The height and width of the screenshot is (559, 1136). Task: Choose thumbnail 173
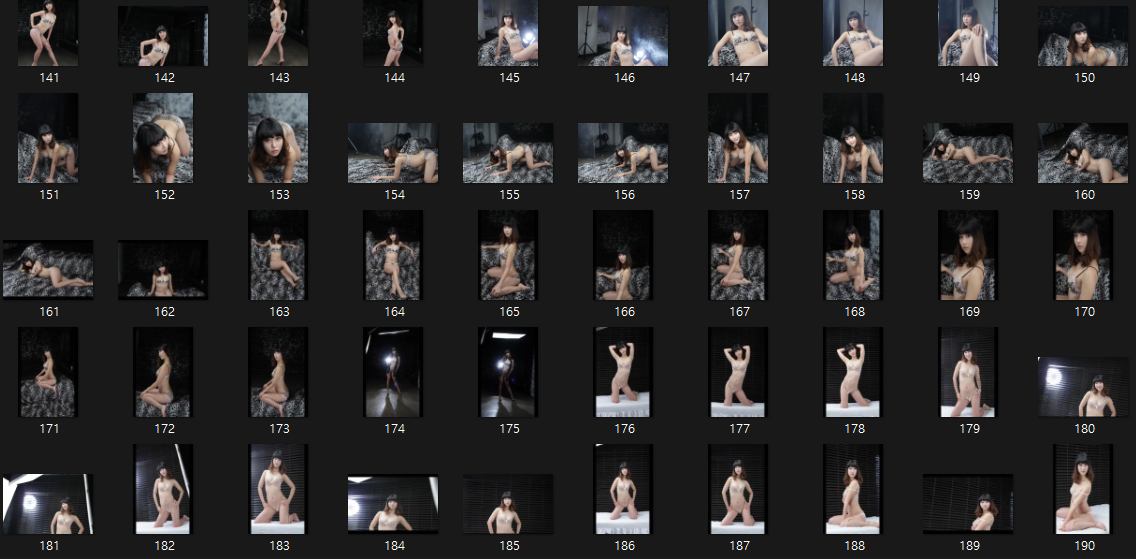tap(278, 372)
